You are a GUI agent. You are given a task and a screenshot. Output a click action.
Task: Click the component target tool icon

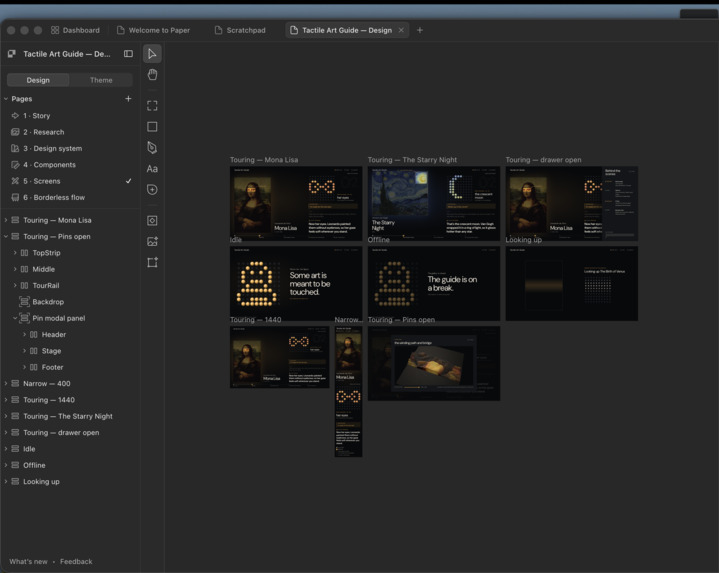152,220
